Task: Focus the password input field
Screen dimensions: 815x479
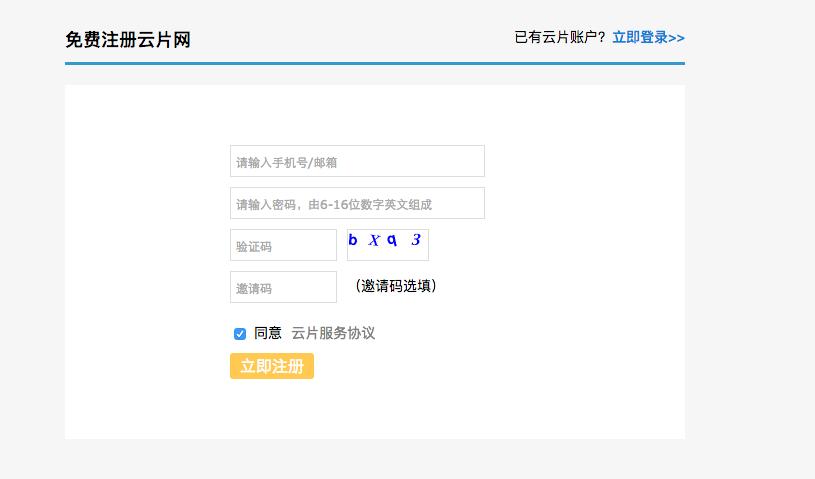Action: pyautogui.click(x=357, y=203)
